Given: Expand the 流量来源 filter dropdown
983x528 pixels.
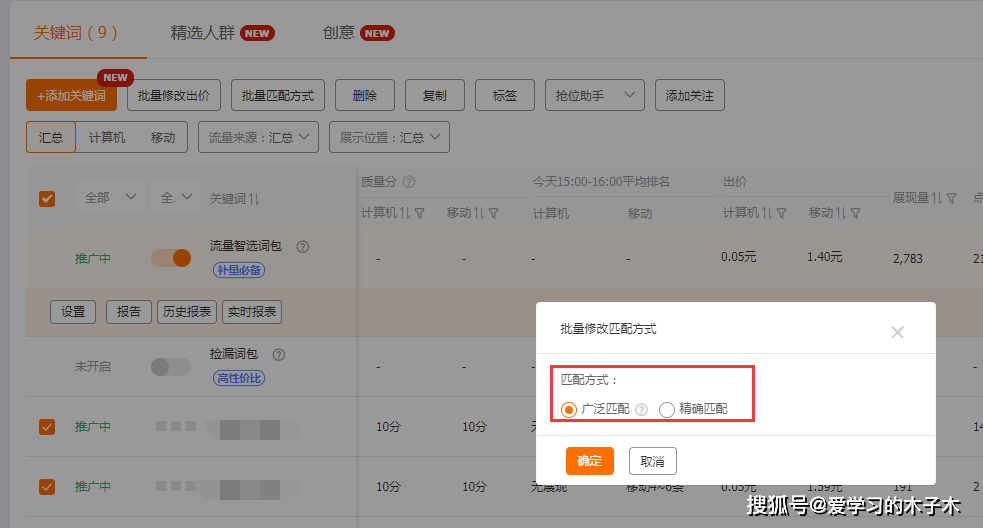Looking at the screenshot, I should pos(258,137).
